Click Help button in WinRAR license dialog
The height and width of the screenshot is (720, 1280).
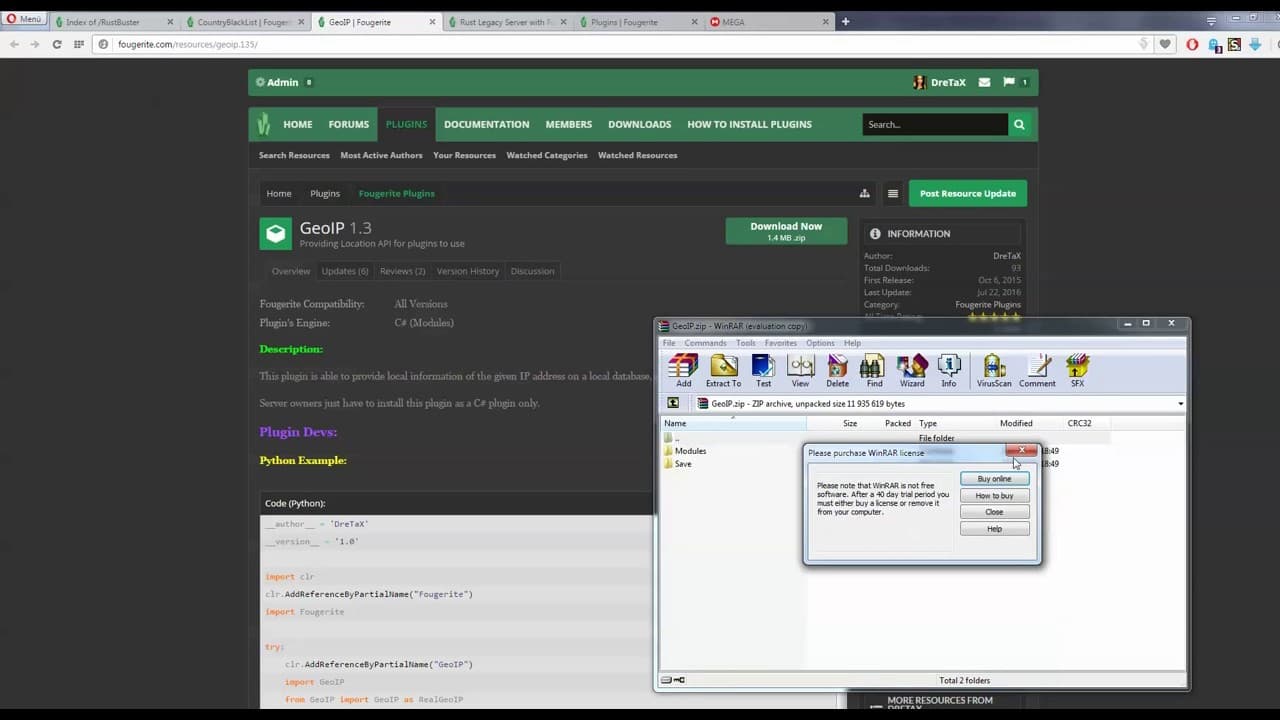(994, 529)
